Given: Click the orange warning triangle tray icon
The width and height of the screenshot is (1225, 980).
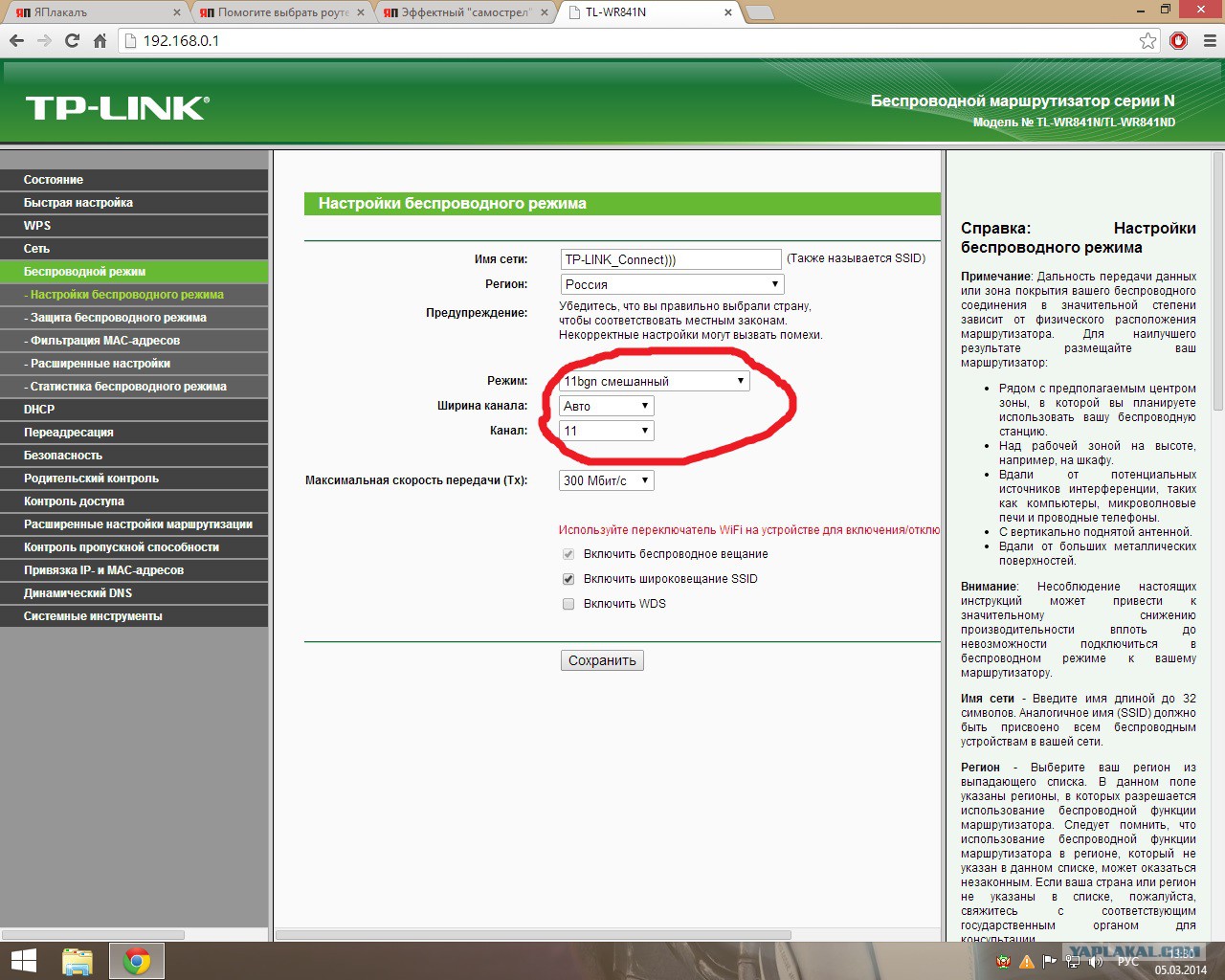Looking at the screenshot, I should click(x=1027, y=961).
